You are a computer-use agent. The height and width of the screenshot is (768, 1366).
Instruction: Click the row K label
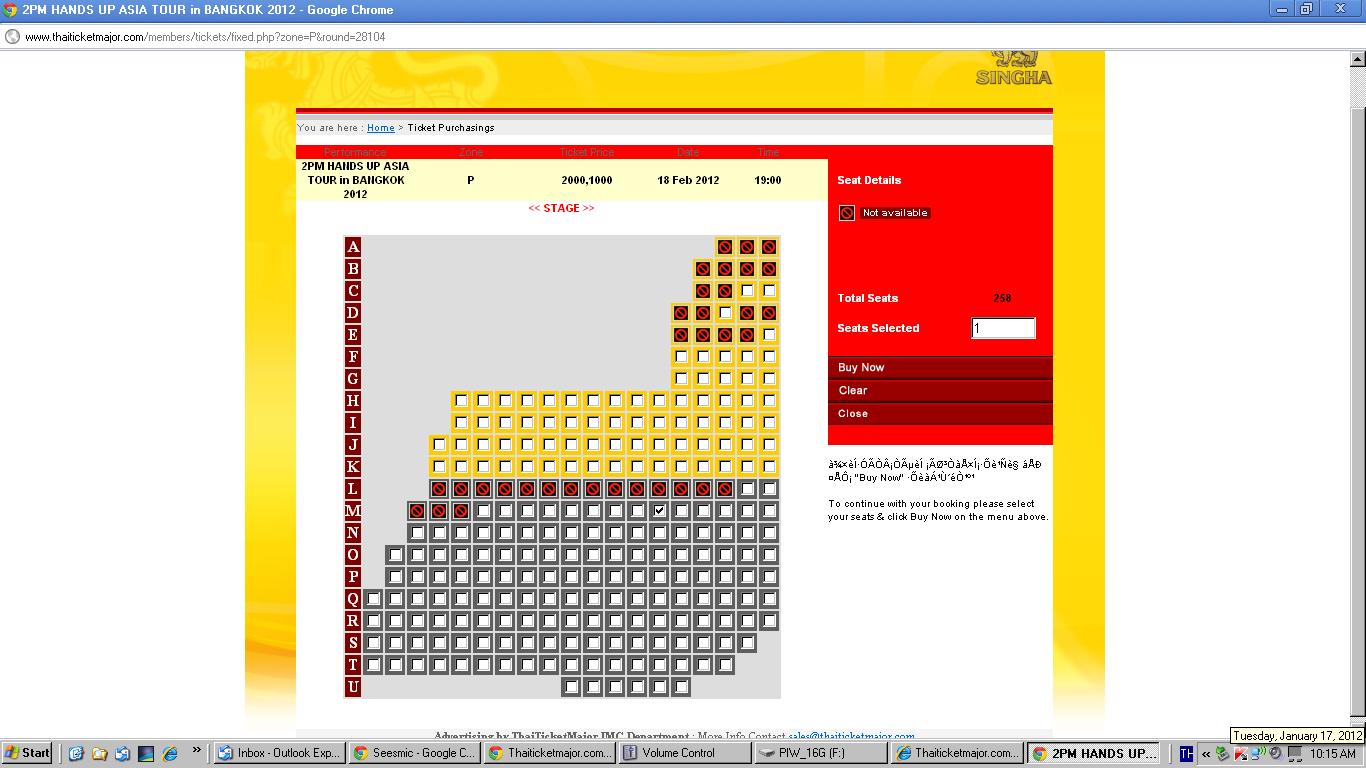point(352,467)
